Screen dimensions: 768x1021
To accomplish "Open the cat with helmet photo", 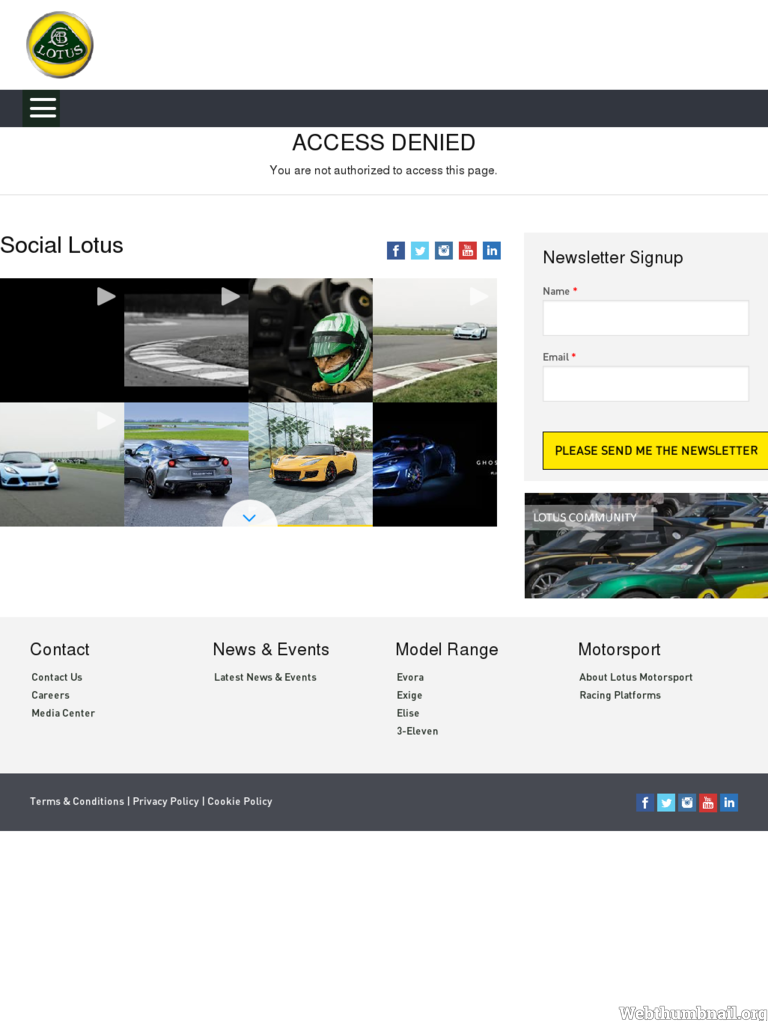I will (311, 340).
